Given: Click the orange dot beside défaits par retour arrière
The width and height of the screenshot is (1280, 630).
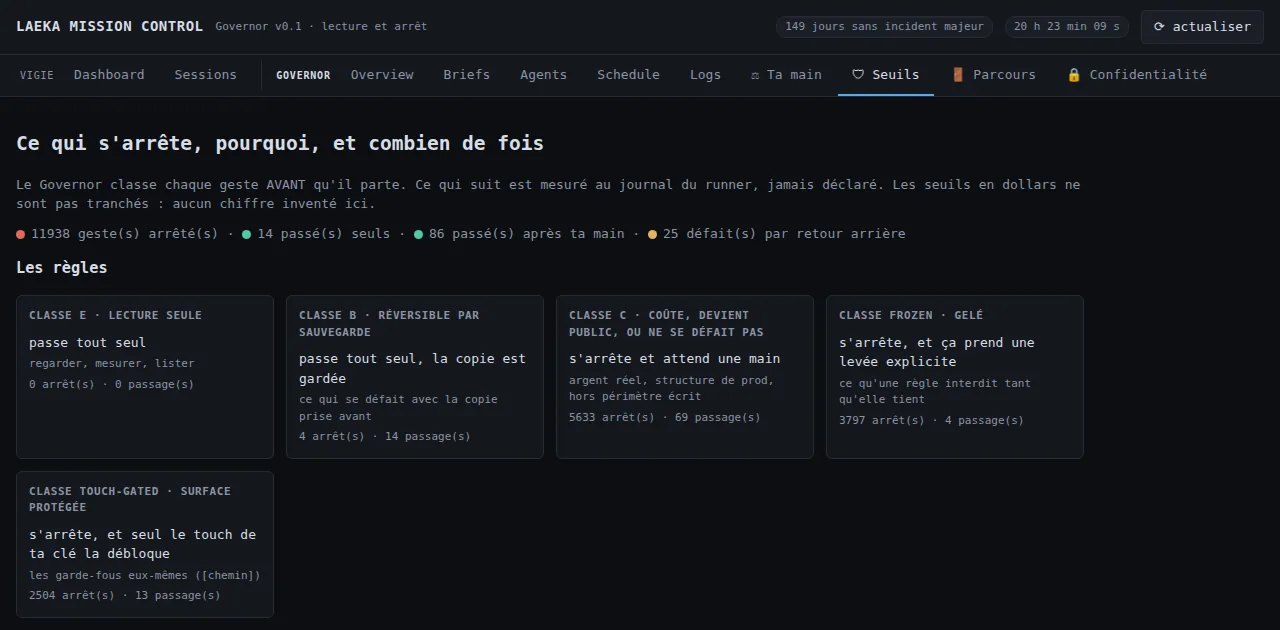Looking at the screenshot, I should (x=653, y=234).
